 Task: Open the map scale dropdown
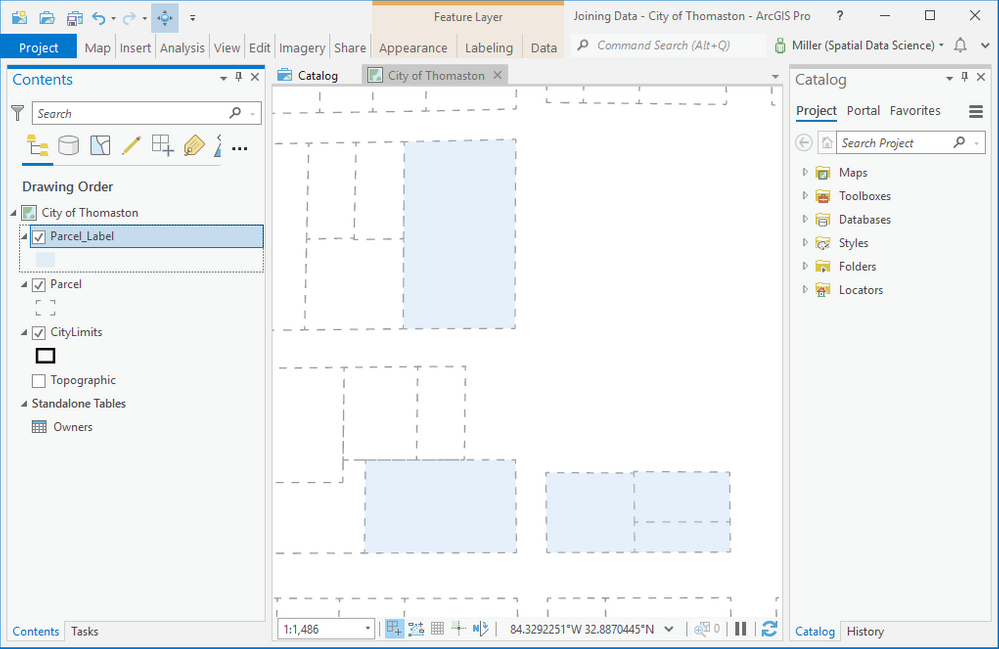coord(368,628)
